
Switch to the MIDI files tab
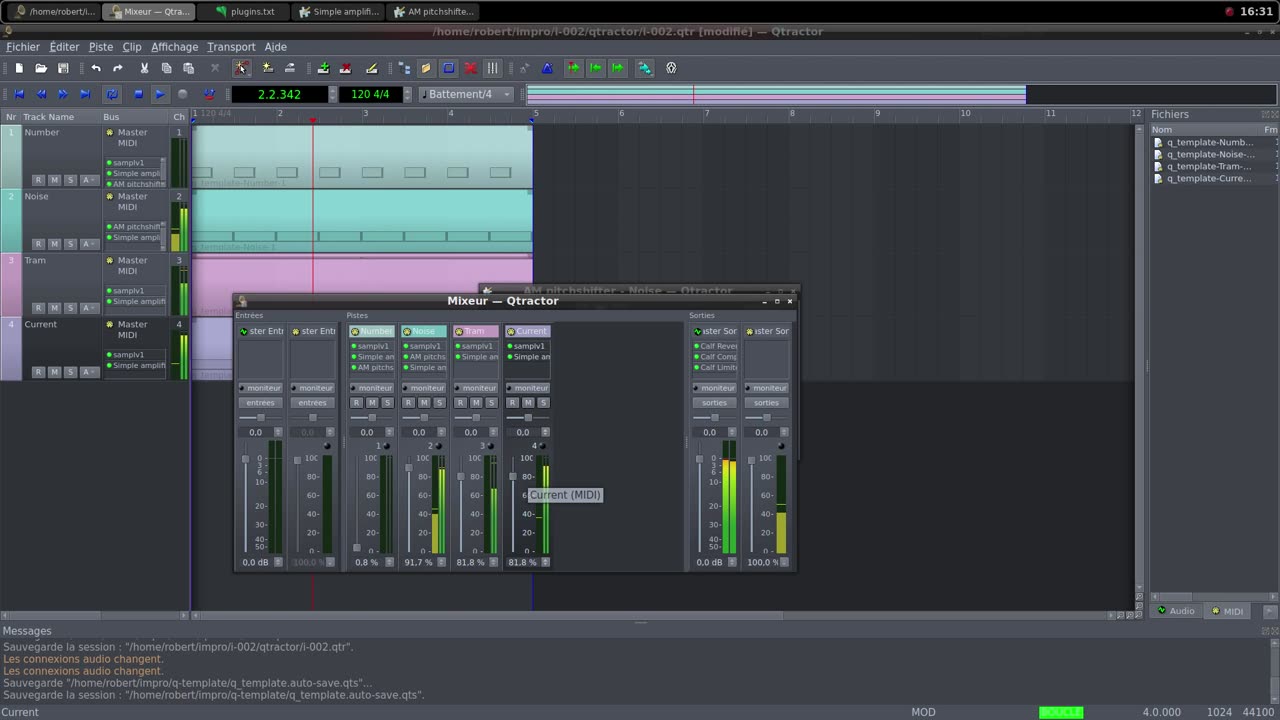[x=1226, y=611]
